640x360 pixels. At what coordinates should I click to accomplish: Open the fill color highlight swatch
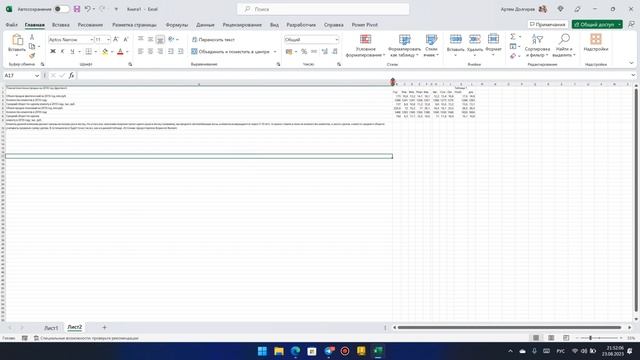pos(105,51)
